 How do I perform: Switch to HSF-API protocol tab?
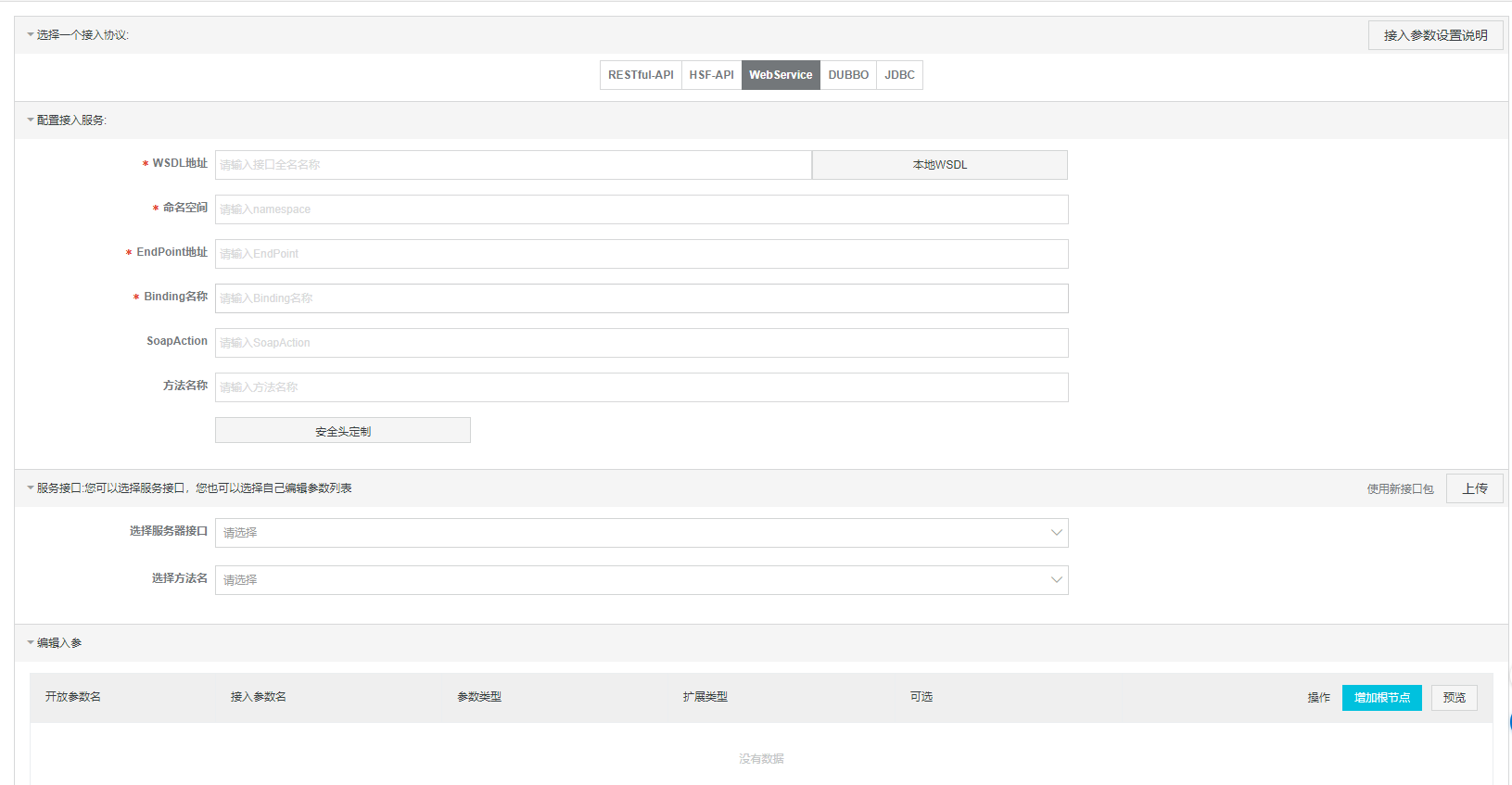click(x=711, y=75)
